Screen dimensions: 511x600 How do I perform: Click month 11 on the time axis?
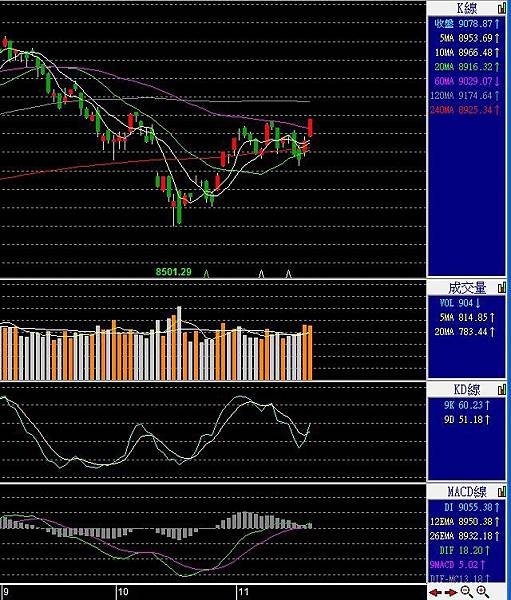pos(243,592)
